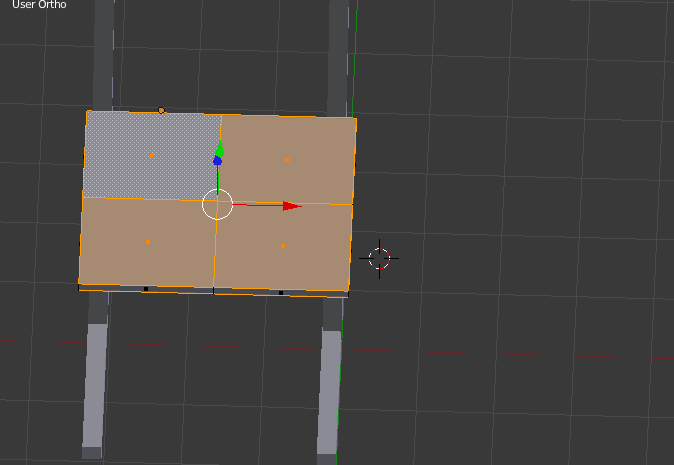Click the light gray right front chair leg
The height and width of the screenshot is (465, 674).
coord(330,392)
